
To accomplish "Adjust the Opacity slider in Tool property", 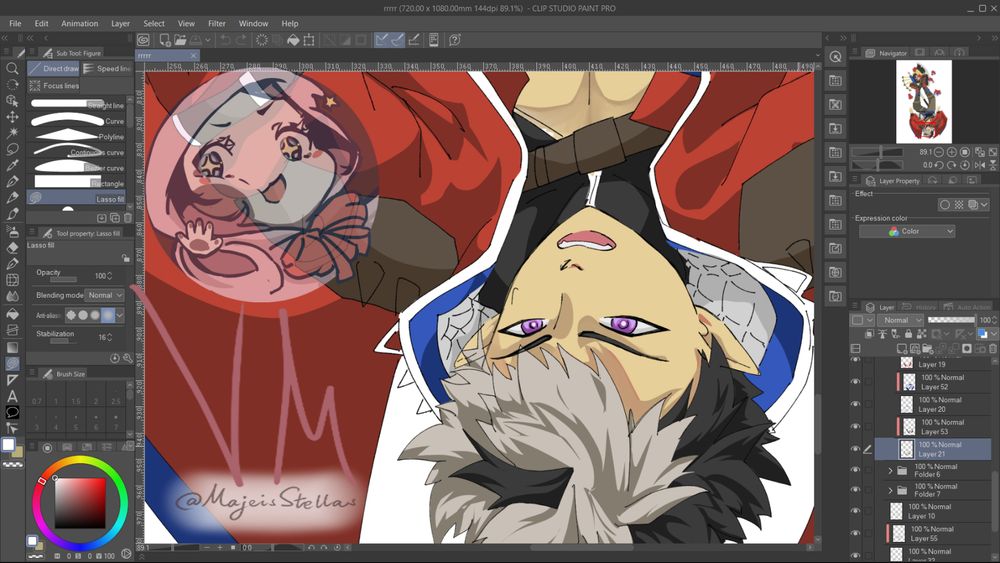I will [x=63, y=279].
